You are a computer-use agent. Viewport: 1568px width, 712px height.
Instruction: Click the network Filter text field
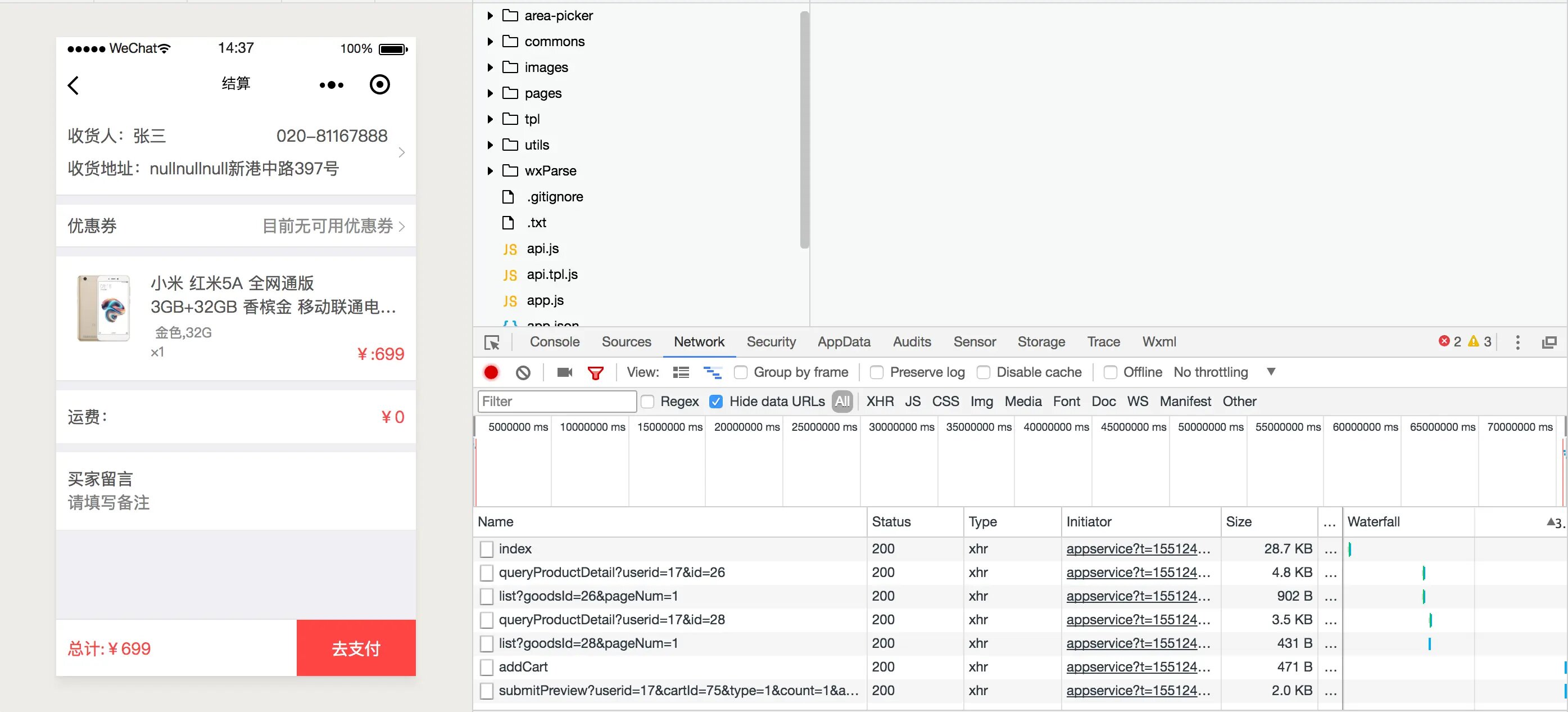coord(557,402)
